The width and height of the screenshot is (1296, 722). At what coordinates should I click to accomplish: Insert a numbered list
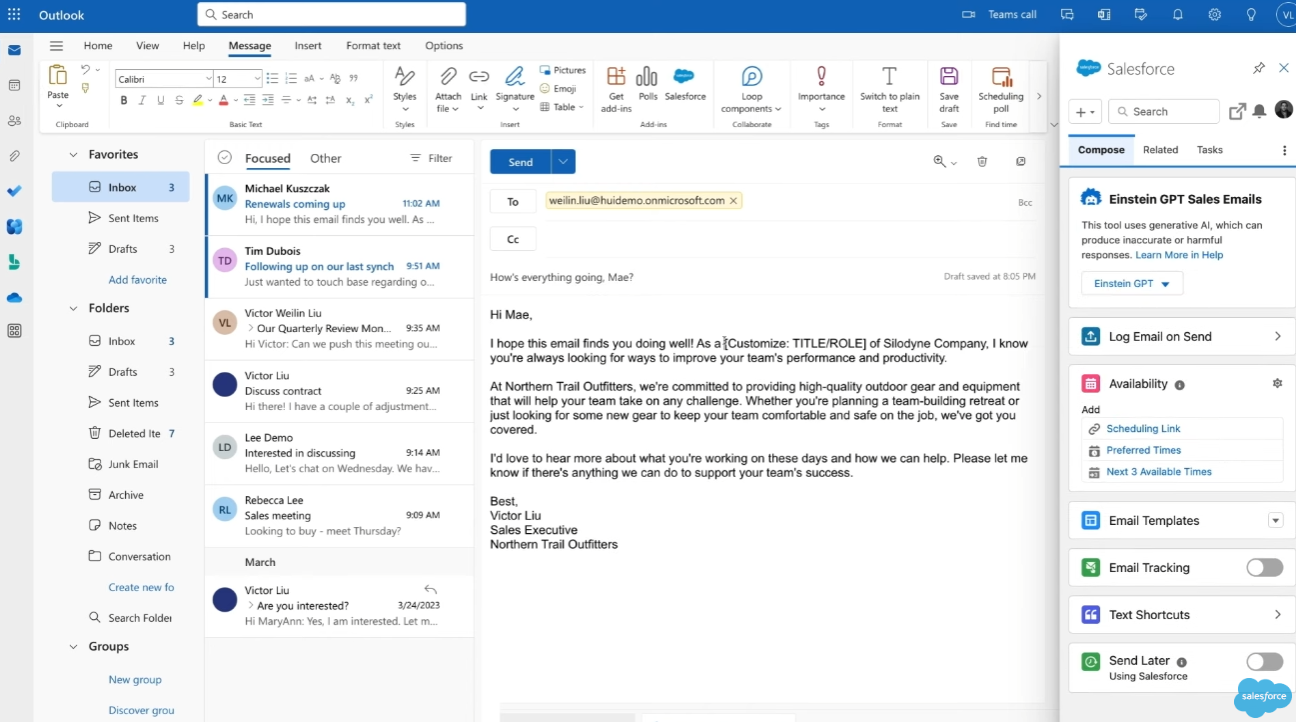(291, 78)
